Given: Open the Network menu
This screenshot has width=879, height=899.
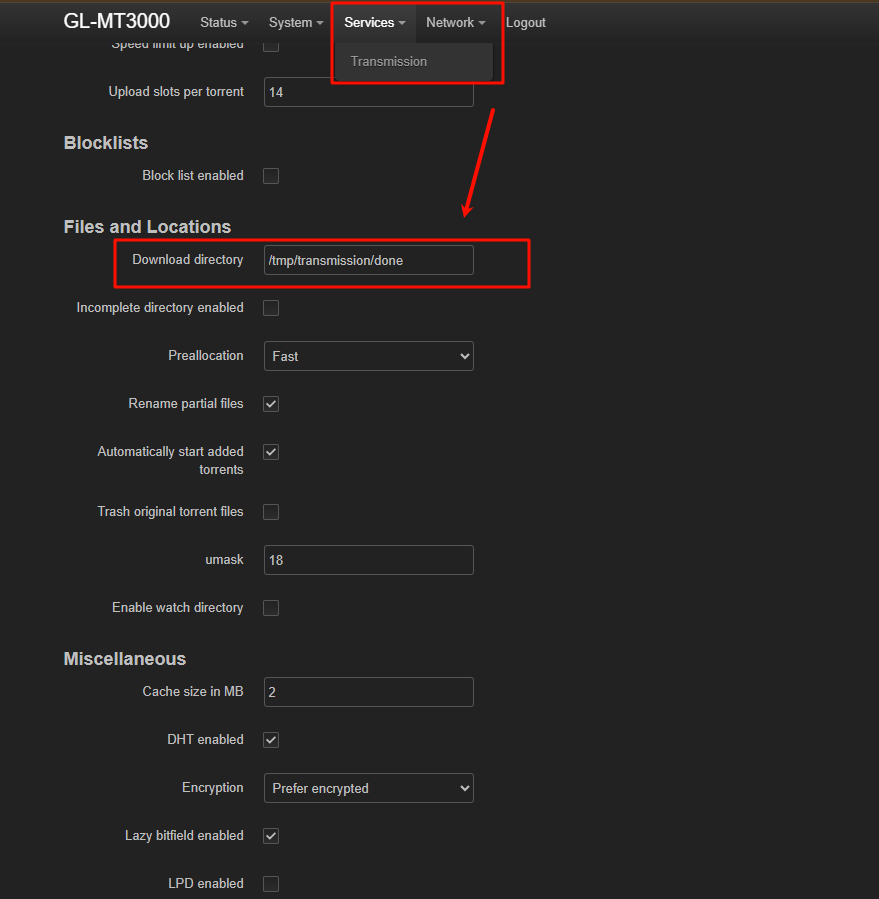Looking at the screenshot, I should [455, 22].
